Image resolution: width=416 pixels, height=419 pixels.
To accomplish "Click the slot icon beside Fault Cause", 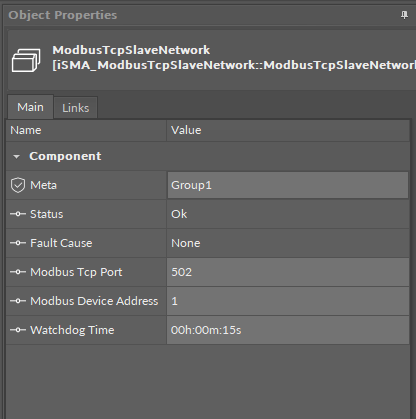I will 18,243.
